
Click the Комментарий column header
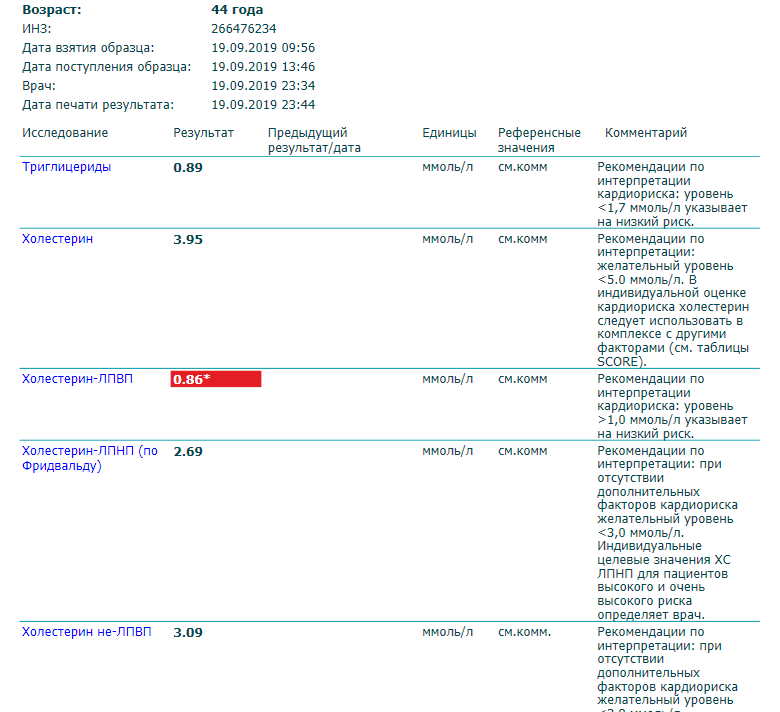[x=646, y=133]
